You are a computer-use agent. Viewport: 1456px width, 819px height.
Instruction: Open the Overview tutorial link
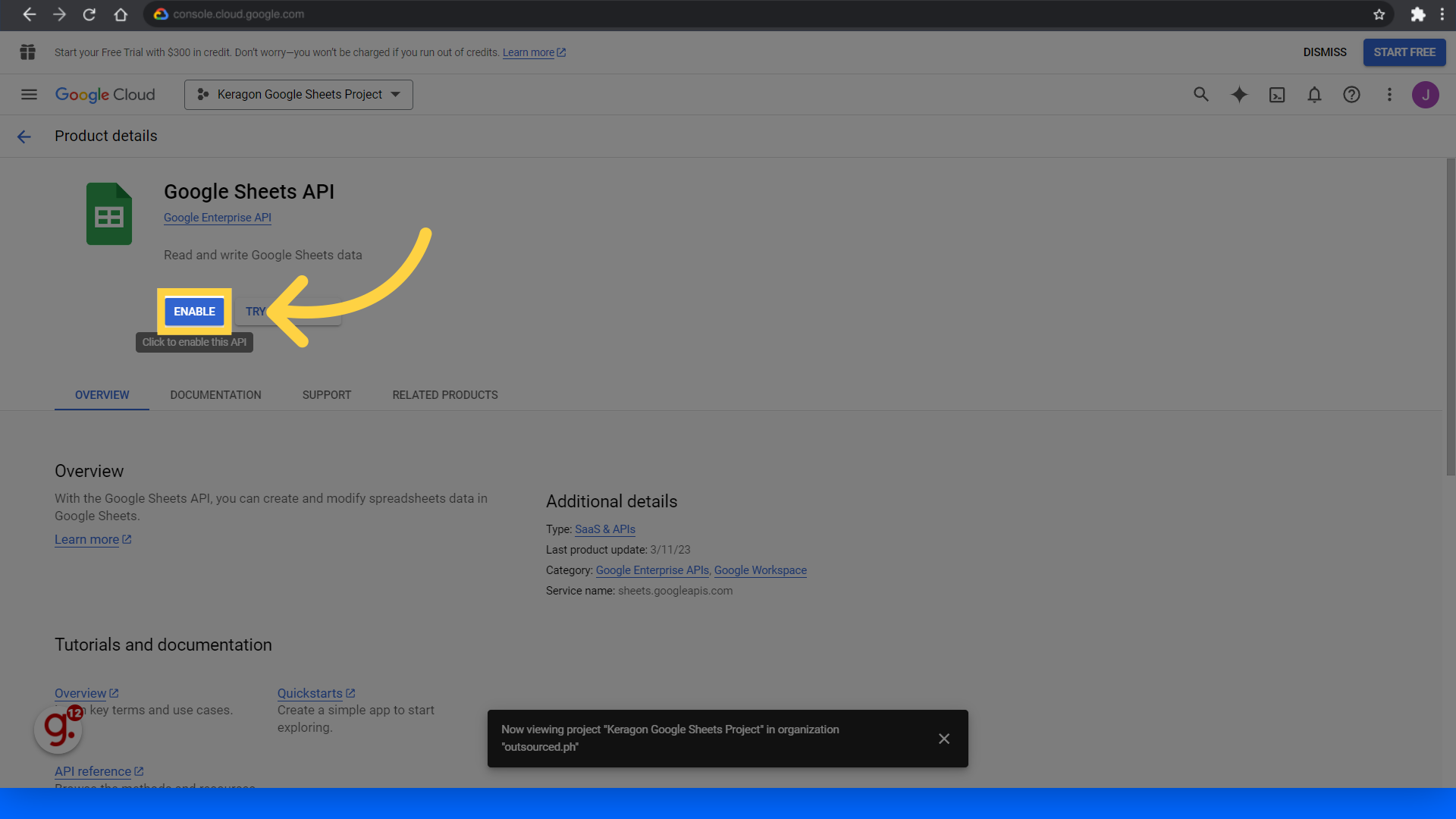86,694
